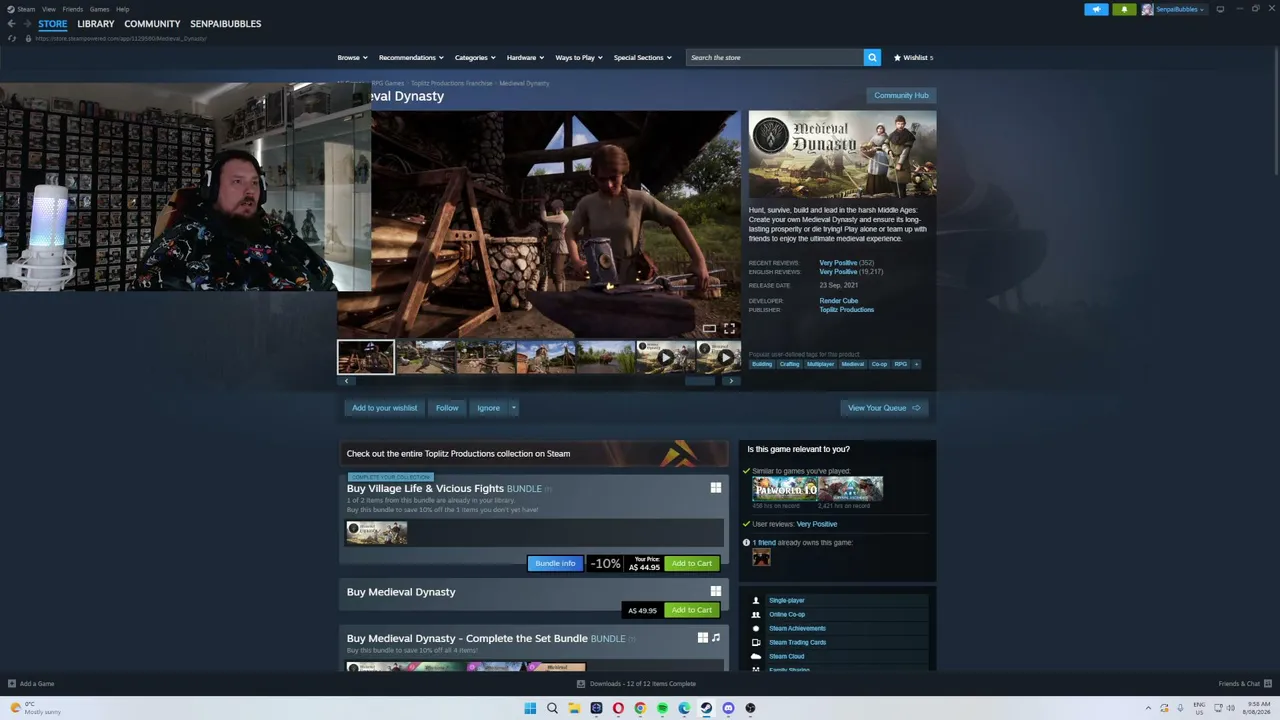Click the Toplitz Productions collection banner
Screen dimensions: 1280x720
(x=534, y=454)
